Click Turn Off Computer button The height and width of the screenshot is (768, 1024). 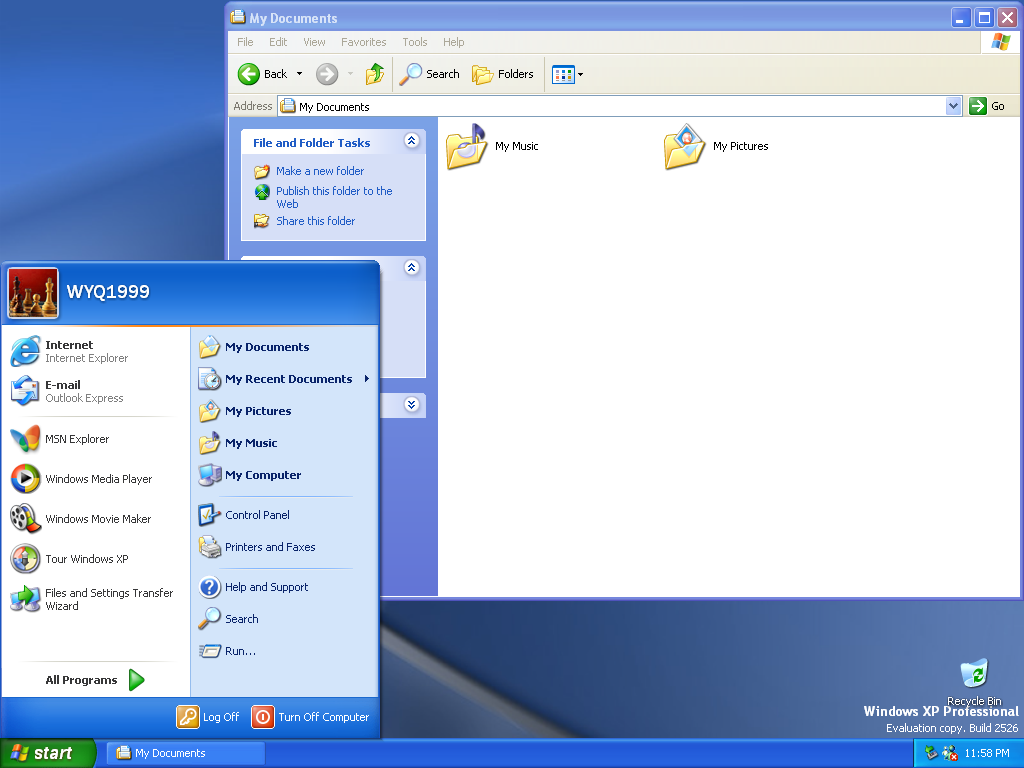[311, 717]
